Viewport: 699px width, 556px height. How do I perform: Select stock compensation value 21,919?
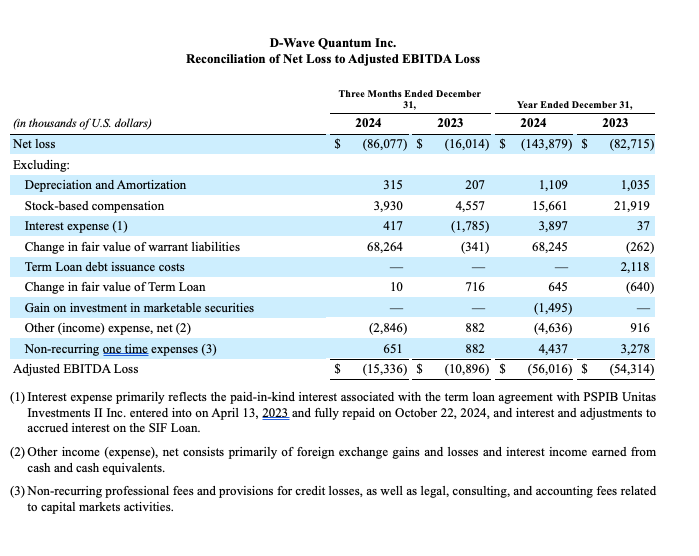632,206
